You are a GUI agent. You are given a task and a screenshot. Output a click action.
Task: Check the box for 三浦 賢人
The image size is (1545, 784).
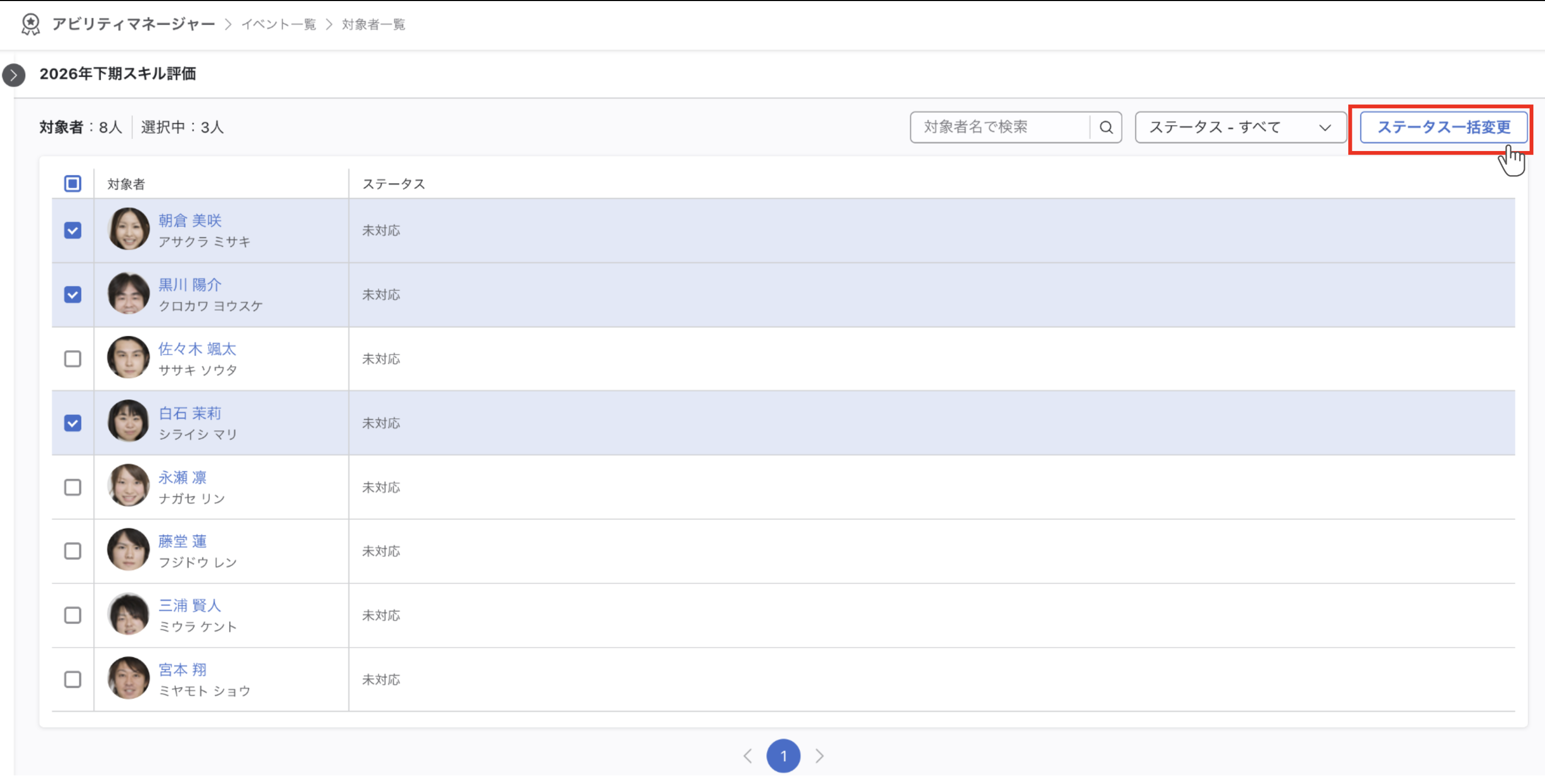(x=73, y=617)
